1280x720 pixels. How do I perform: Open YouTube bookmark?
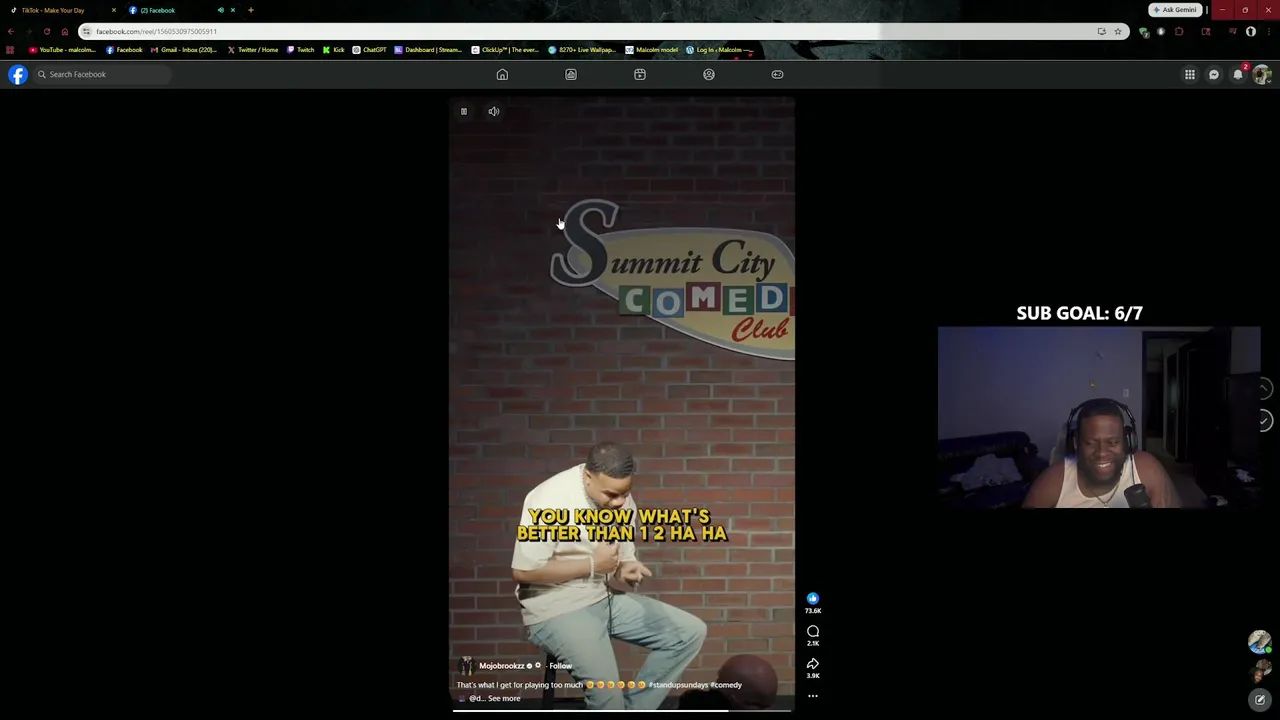click(62, 50)
